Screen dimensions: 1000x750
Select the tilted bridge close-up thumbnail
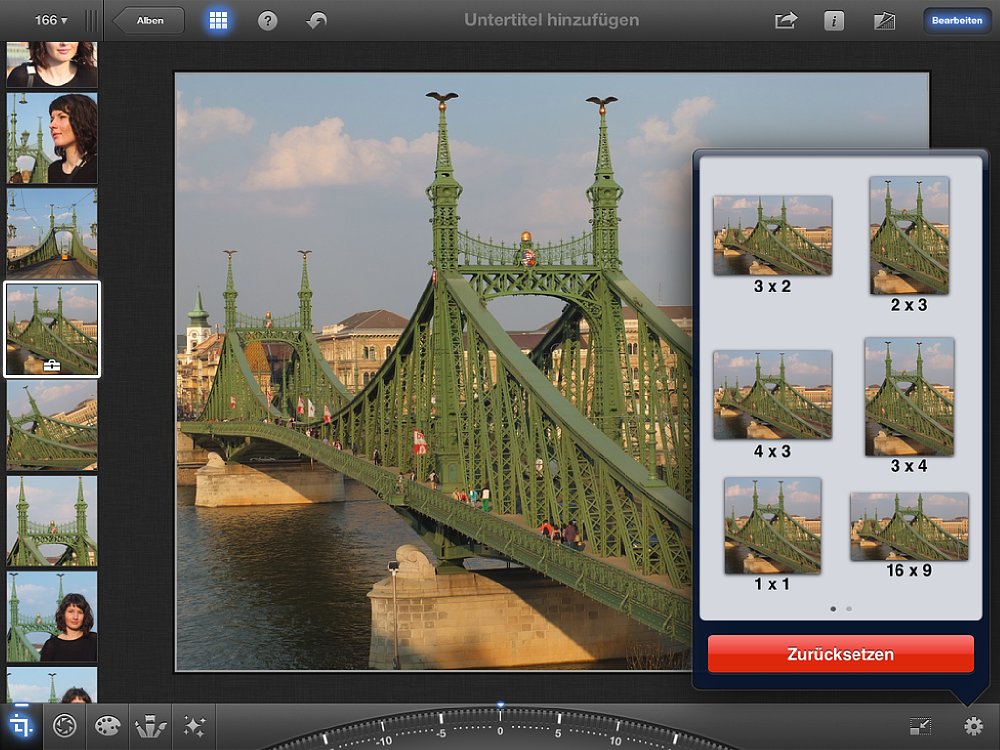click(x=52, y=425)
